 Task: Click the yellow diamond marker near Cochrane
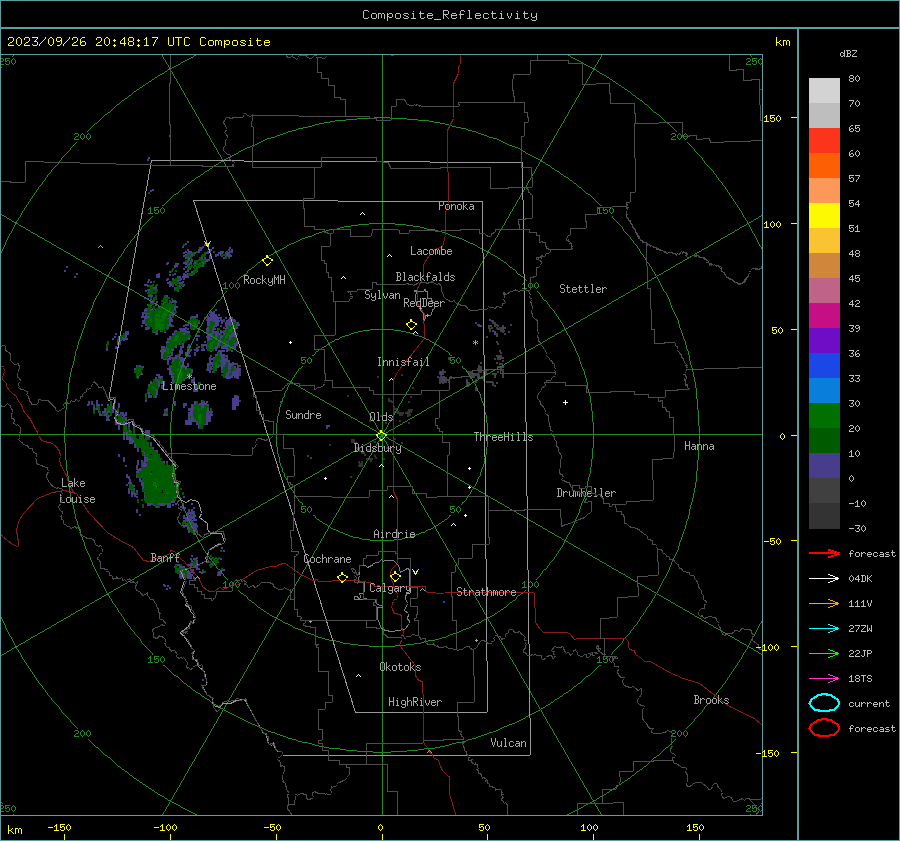[x=343, y=577]
